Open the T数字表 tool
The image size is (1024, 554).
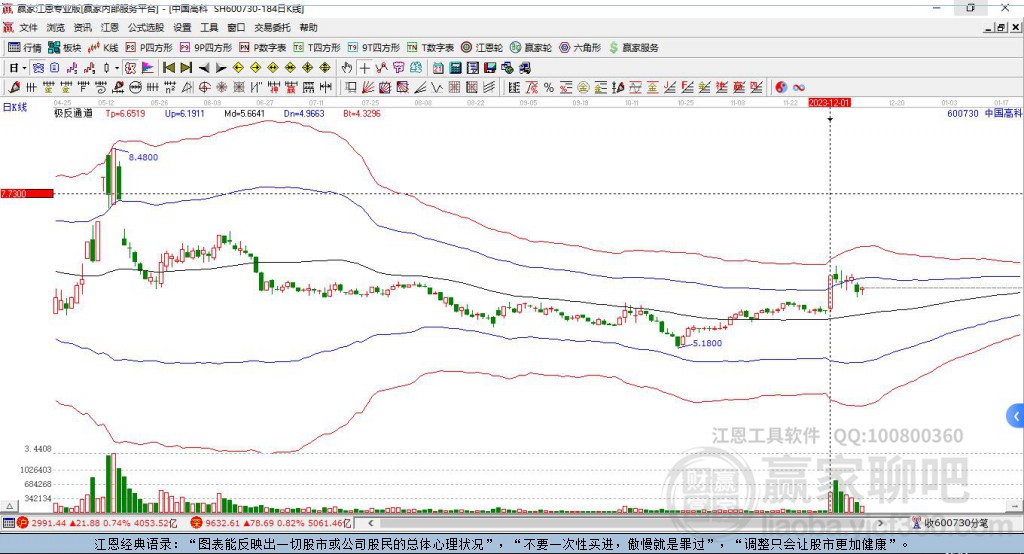430,48
